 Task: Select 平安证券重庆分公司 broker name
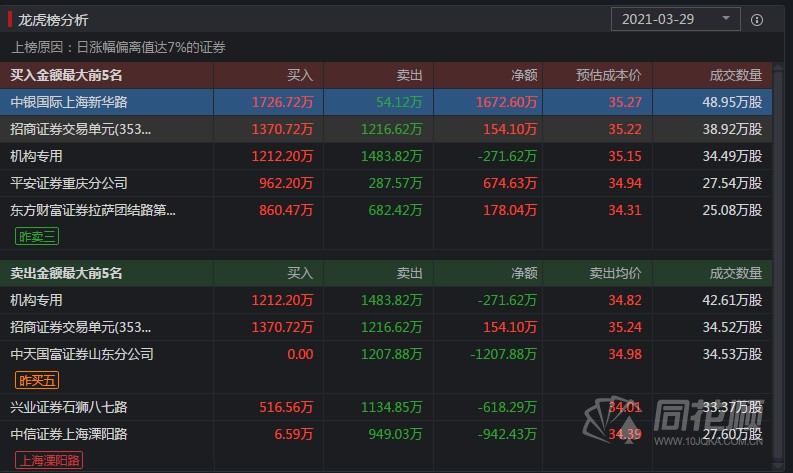69,183
